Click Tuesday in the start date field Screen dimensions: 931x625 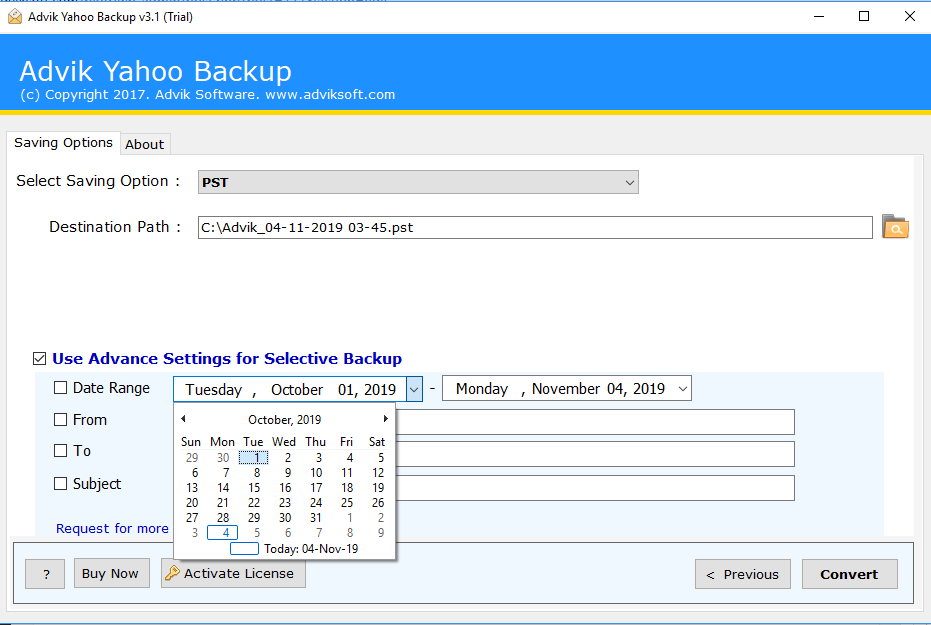click(x=214, y=390)
